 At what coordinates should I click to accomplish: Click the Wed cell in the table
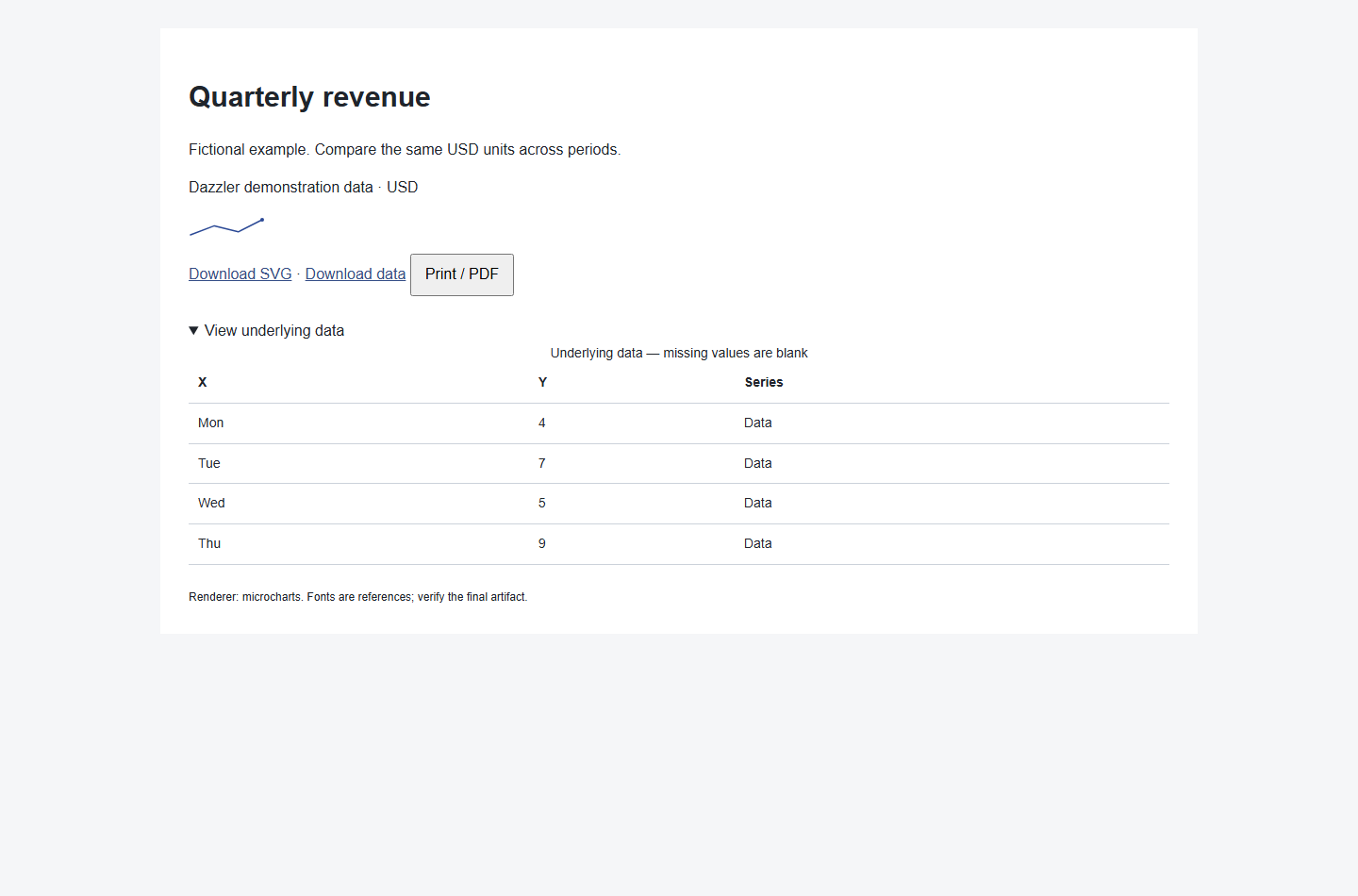click(358, 504)
